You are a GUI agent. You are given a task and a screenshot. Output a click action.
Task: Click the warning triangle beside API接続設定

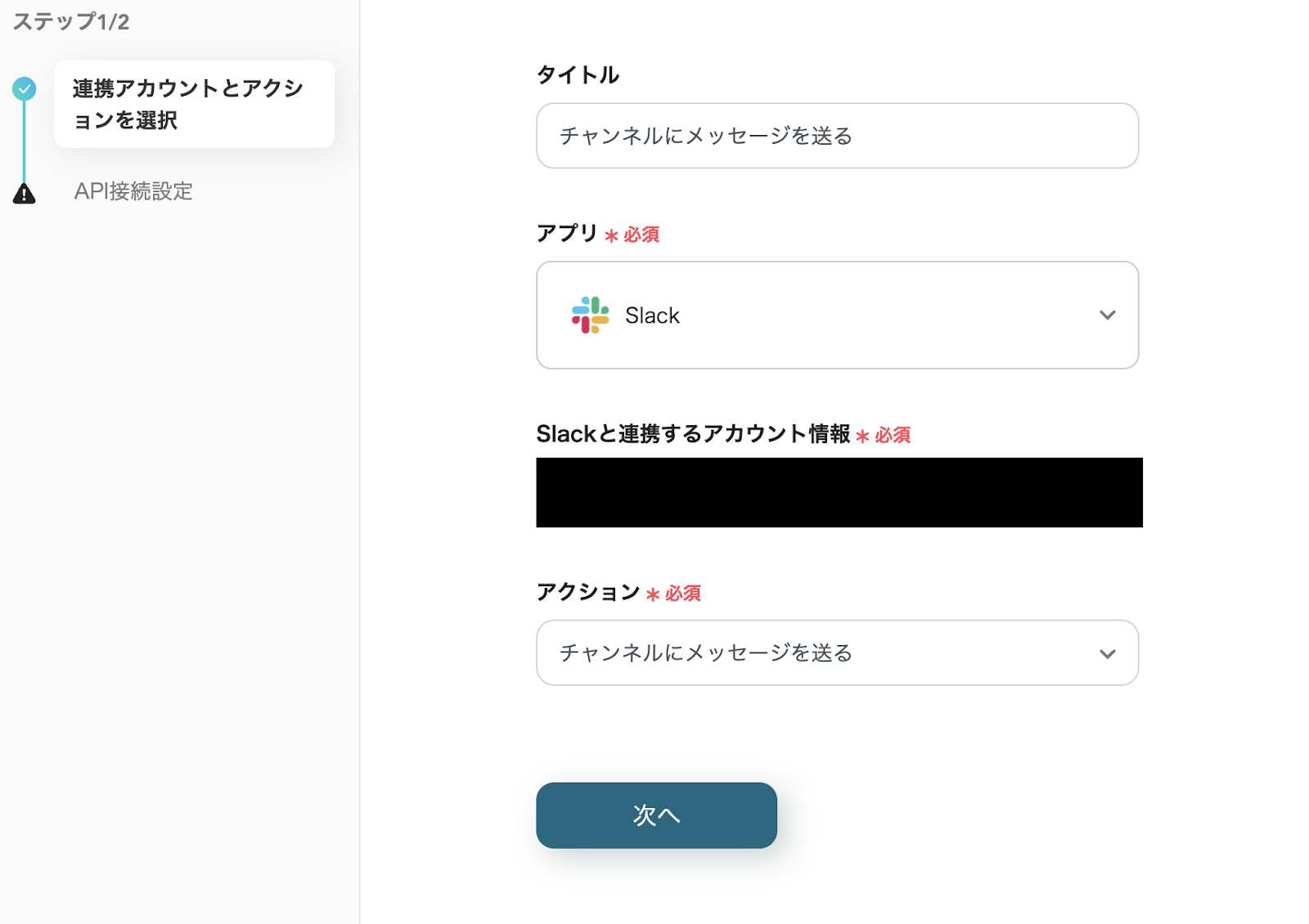25,194
